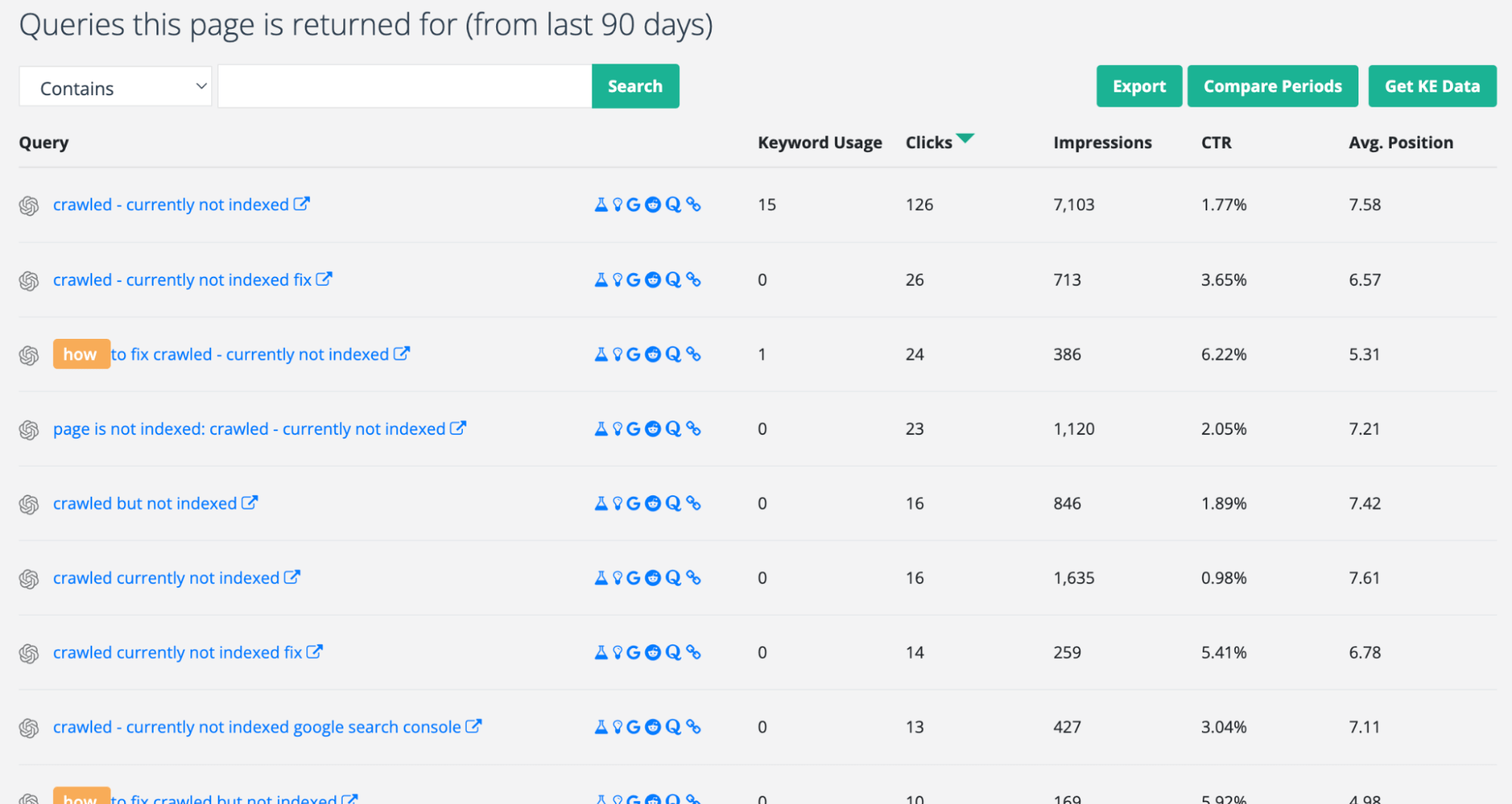This screenshot has height=804, width=1512.
Task: Sort table by CTR column
Action: click(1215, 143)
